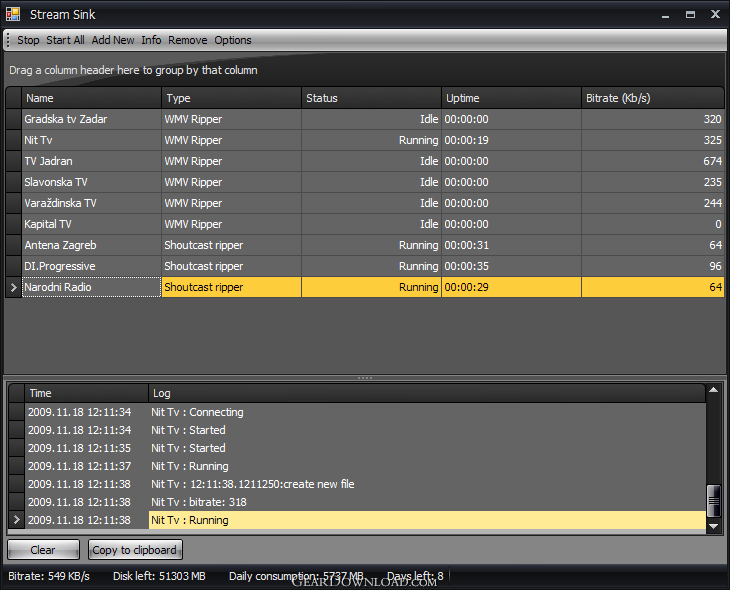This screenshot has height=590, width=730.
Task: Maximize the Stream Sink window
Action: (x=690, y=15)
